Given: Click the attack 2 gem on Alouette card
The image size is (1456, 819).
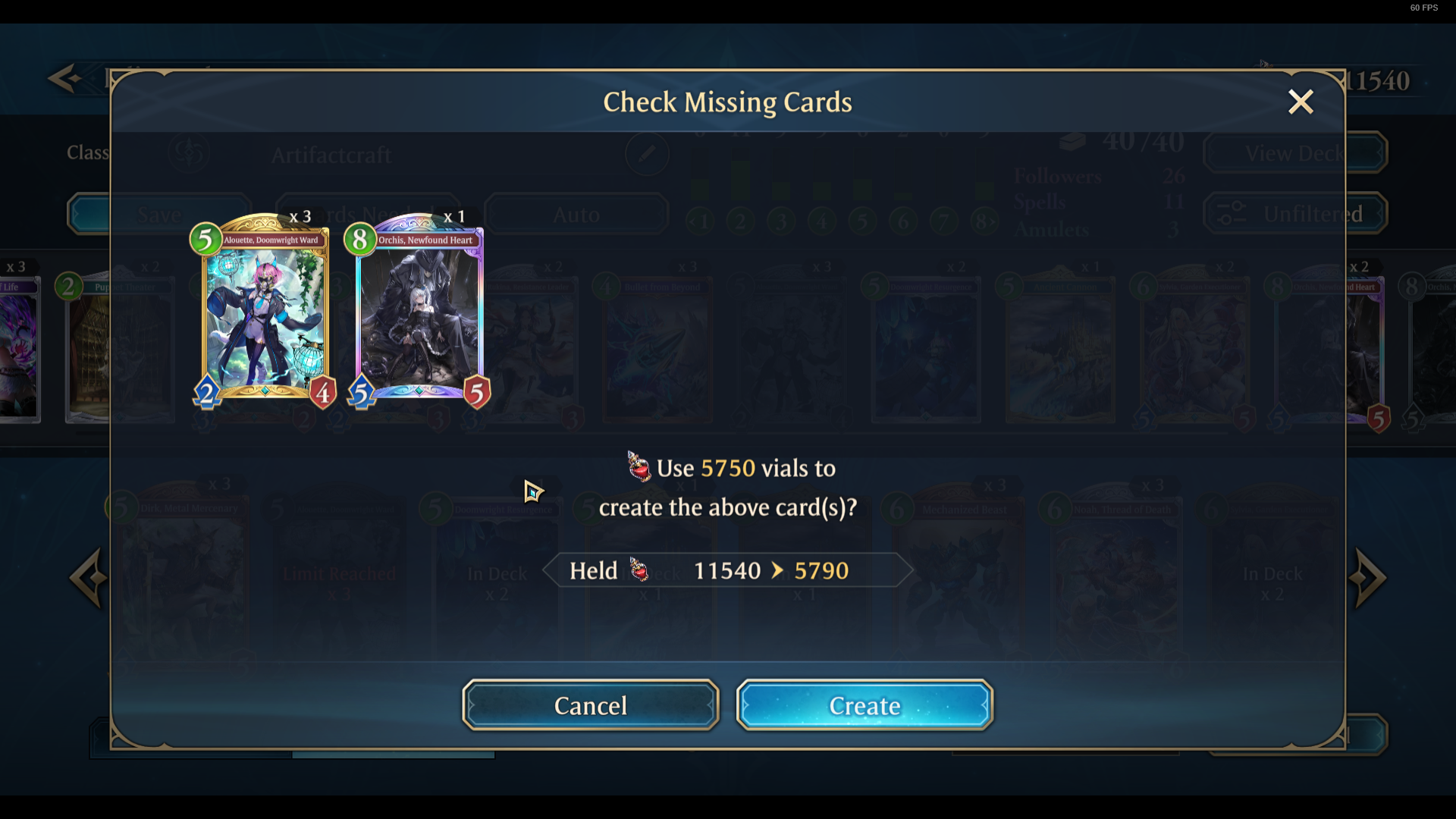Looking at the screenshot, I should (207, 393).
